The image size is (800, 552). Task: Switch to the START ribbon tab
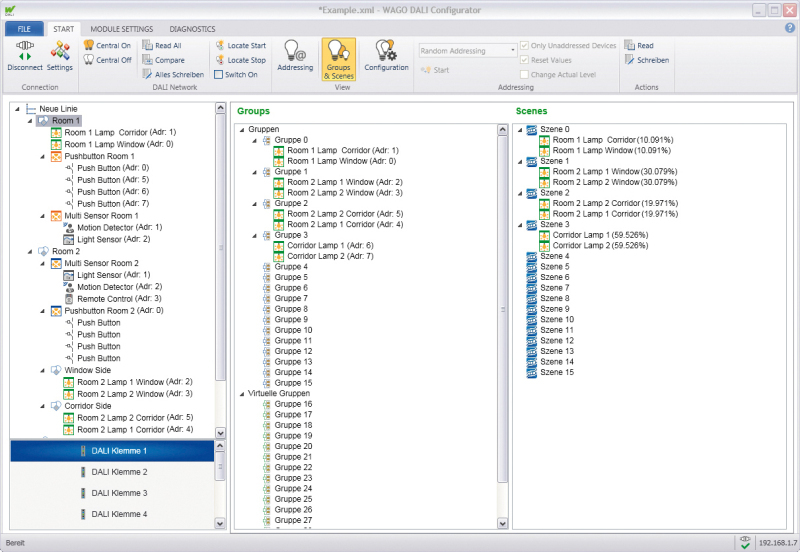[64, 29]
